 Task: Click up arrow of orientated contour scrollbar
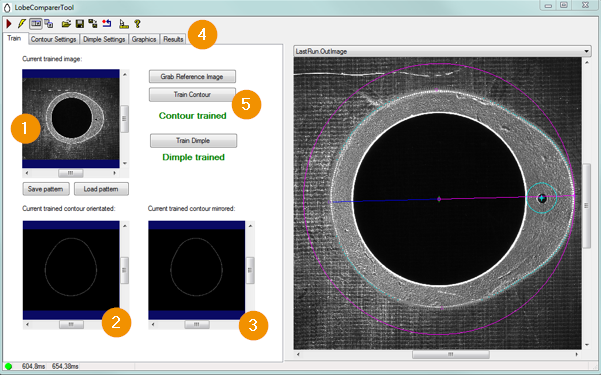point(125,226)
